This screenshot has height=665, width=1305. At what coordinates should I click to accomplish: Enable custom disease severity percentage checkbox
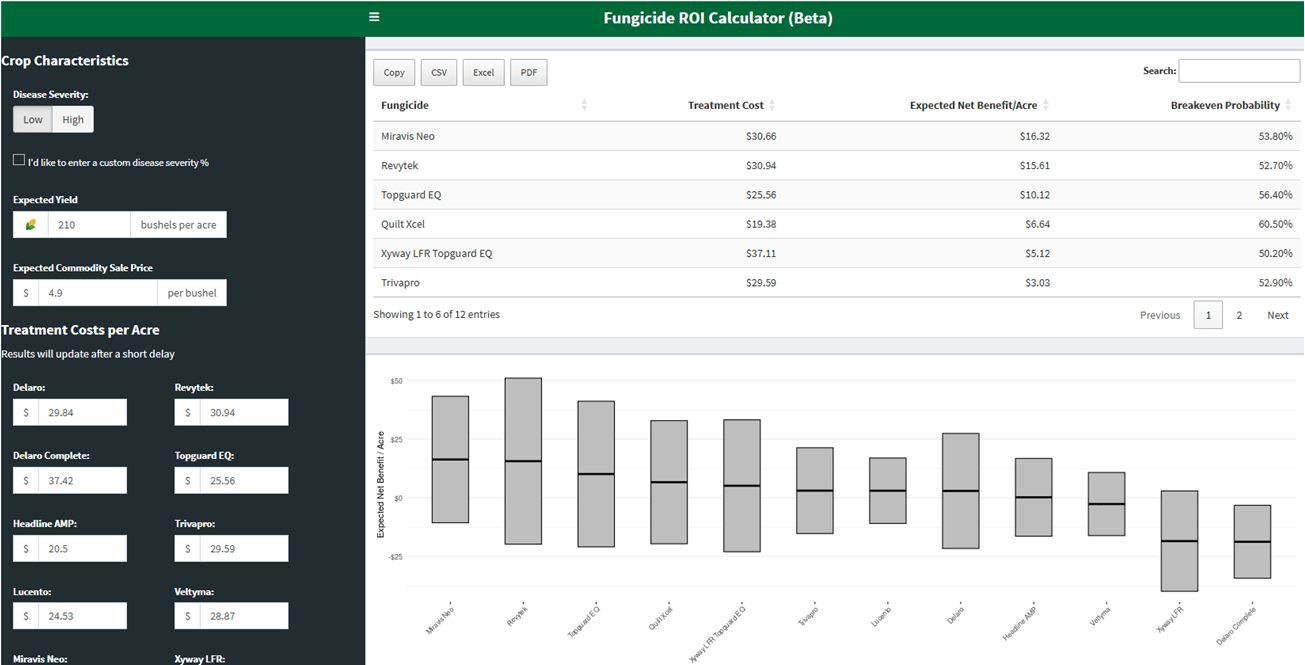coord(17,158)
